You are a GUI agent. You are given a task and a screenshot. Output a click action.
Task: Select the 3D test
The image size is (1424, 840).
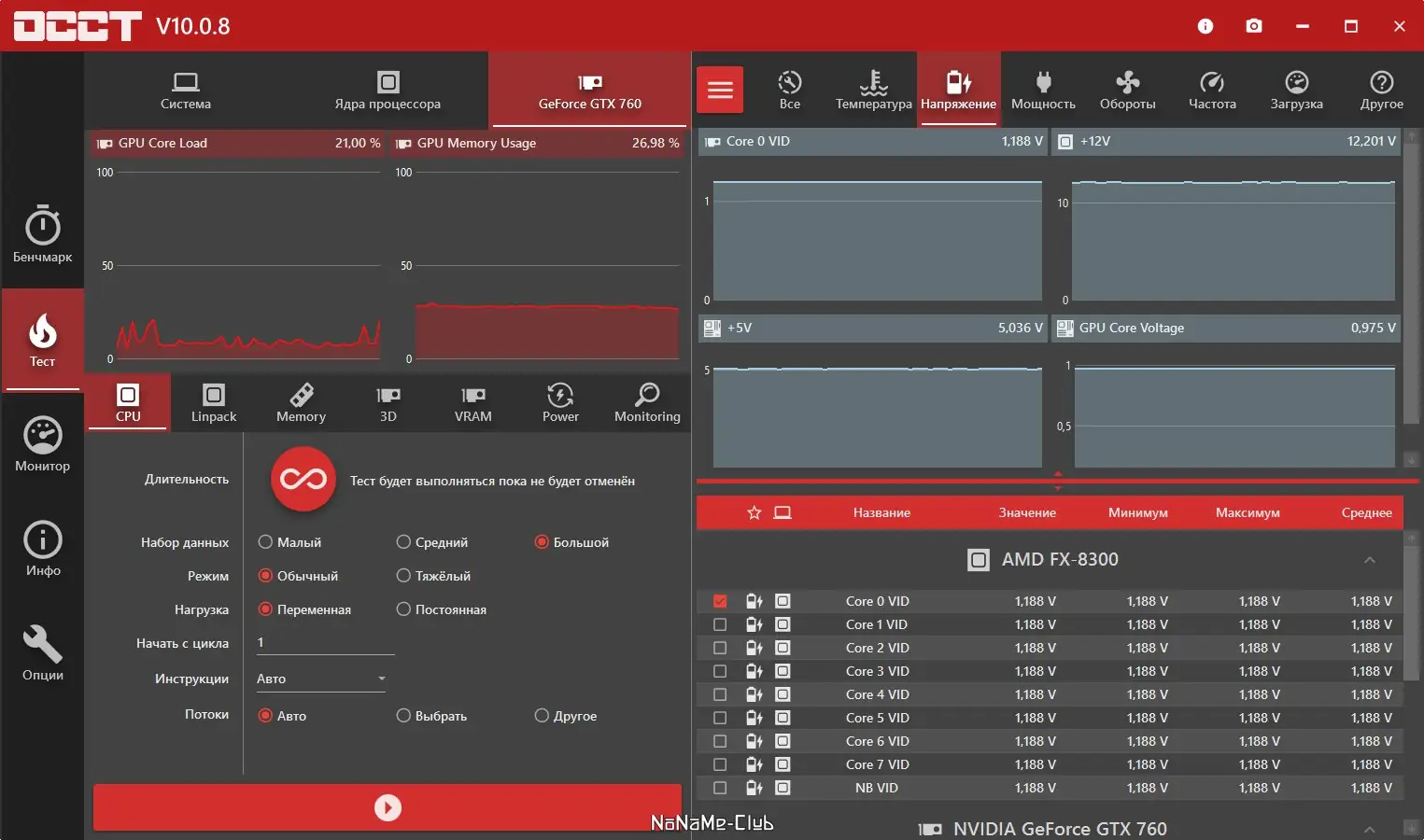[388, 403]
